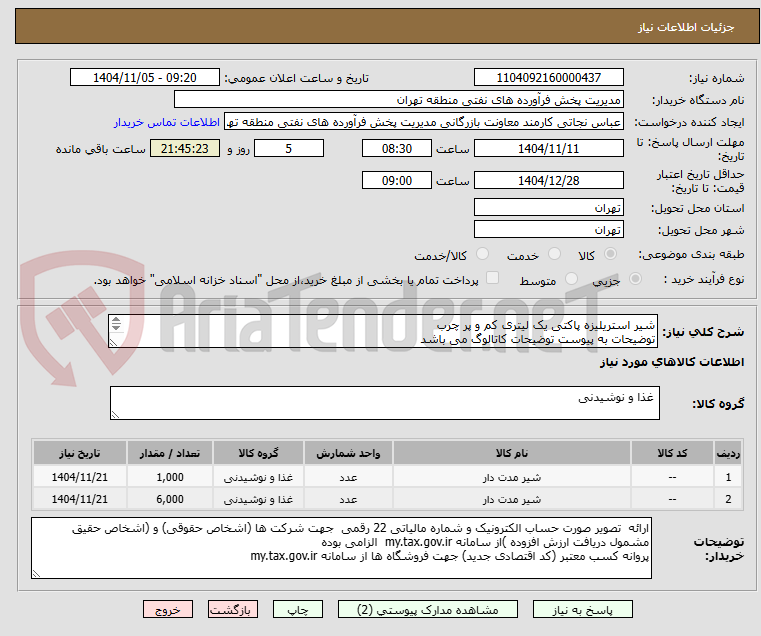The width and height of the screenshot is (761, 636).
Task: Click the گروه کالا box غذا و نوشیدنی
Action: pos(385,403)
